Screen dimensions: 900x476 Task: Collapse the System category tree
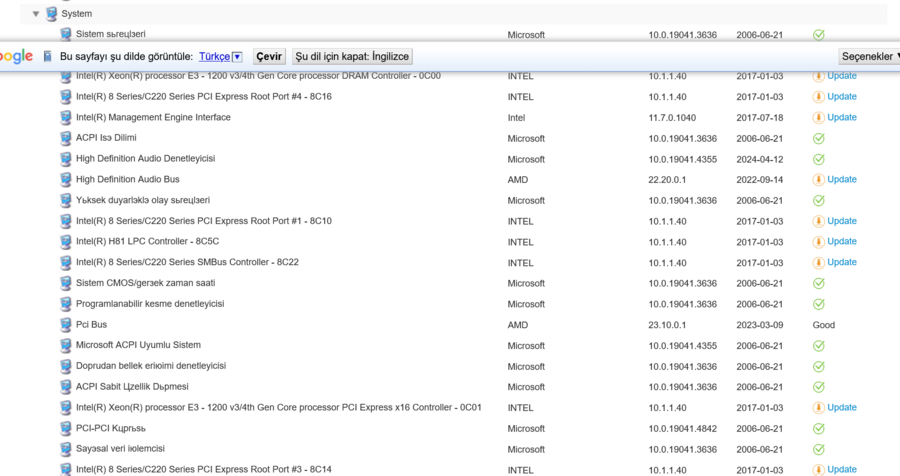click(x=37, y=14)
